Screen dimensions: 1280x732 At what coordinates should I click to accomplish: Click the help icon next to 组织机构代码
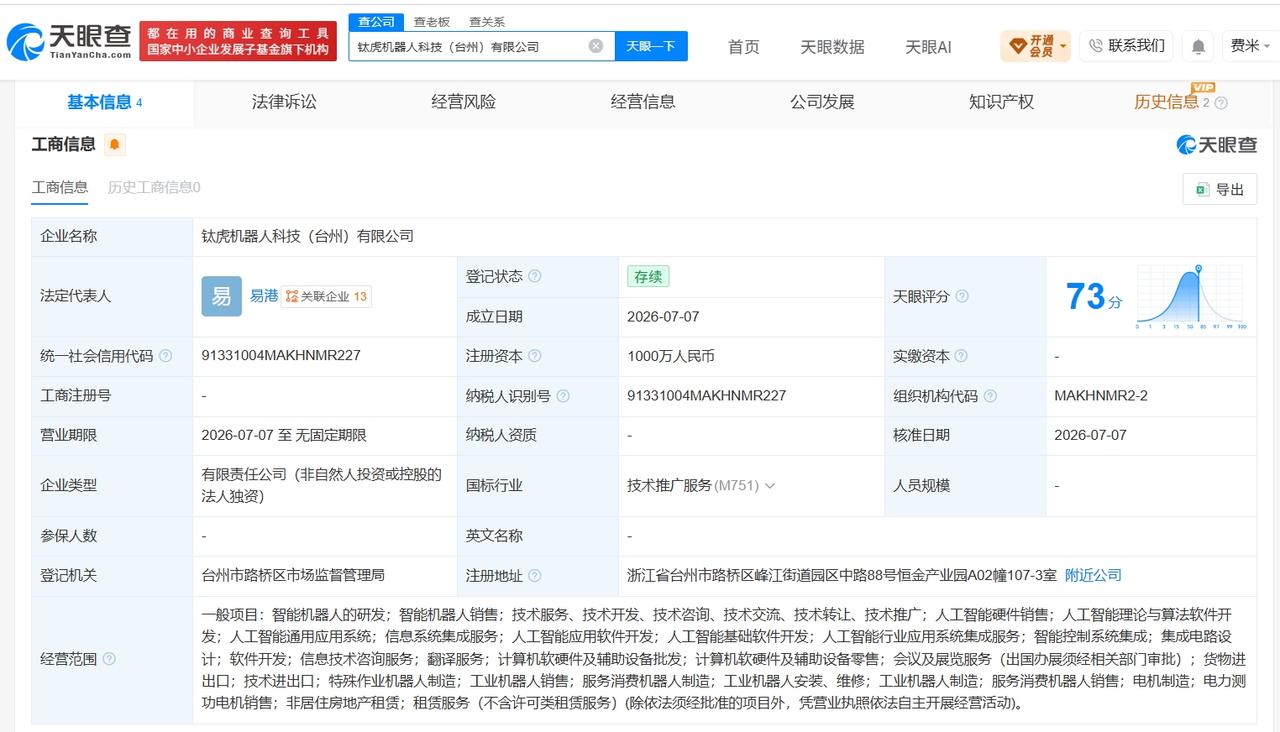pyautogui.click(x=990, y=396)
